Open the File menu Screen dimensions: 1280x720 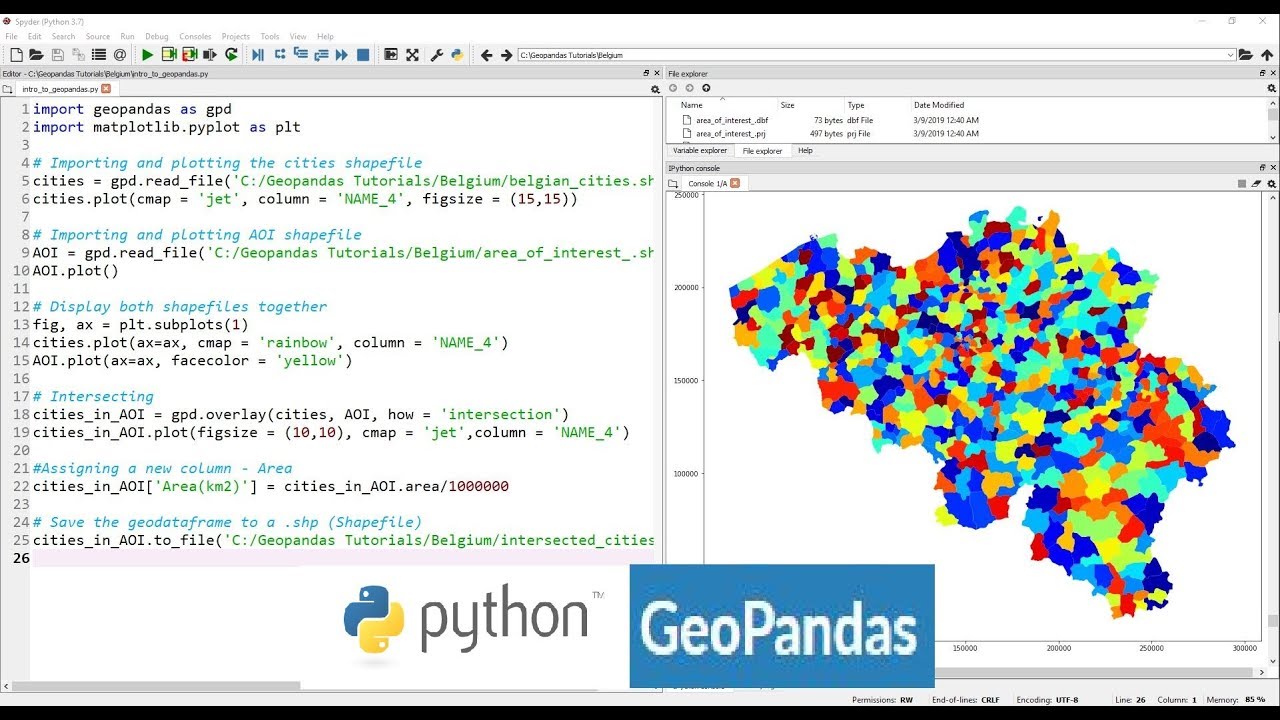tap(12, 37)
